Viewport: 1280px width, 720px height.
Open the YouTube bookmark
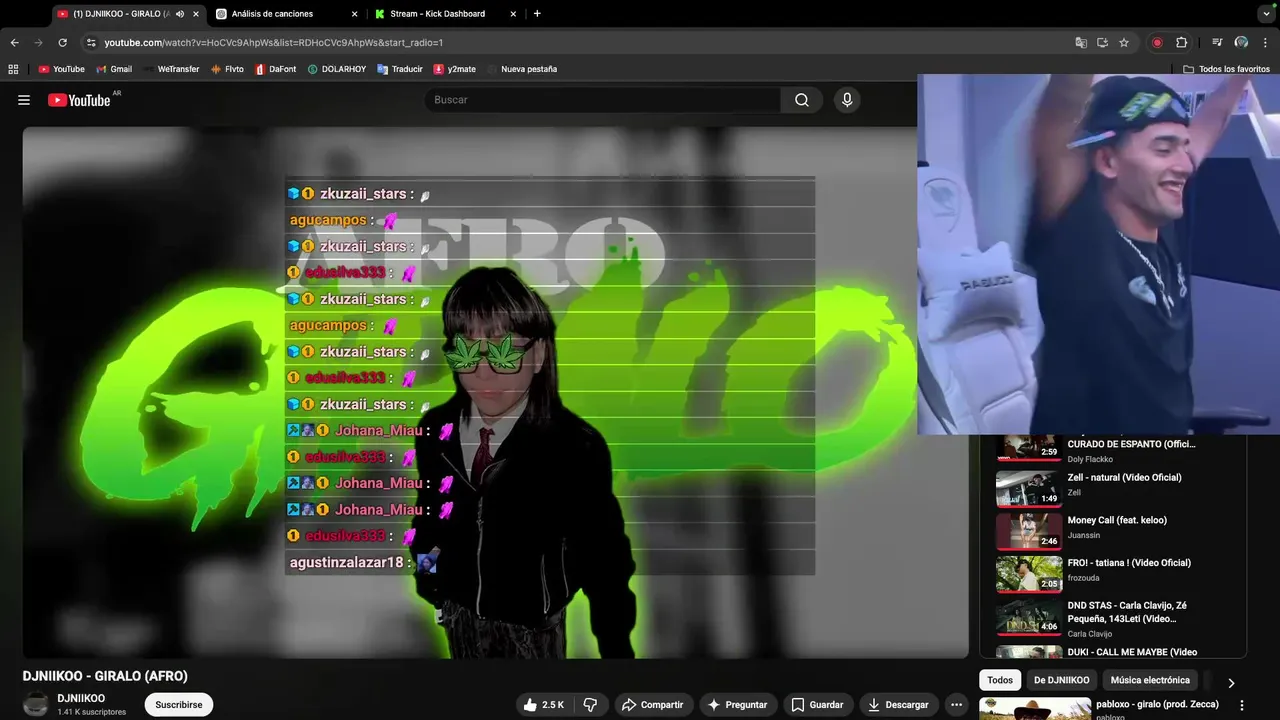click(61, 69)
